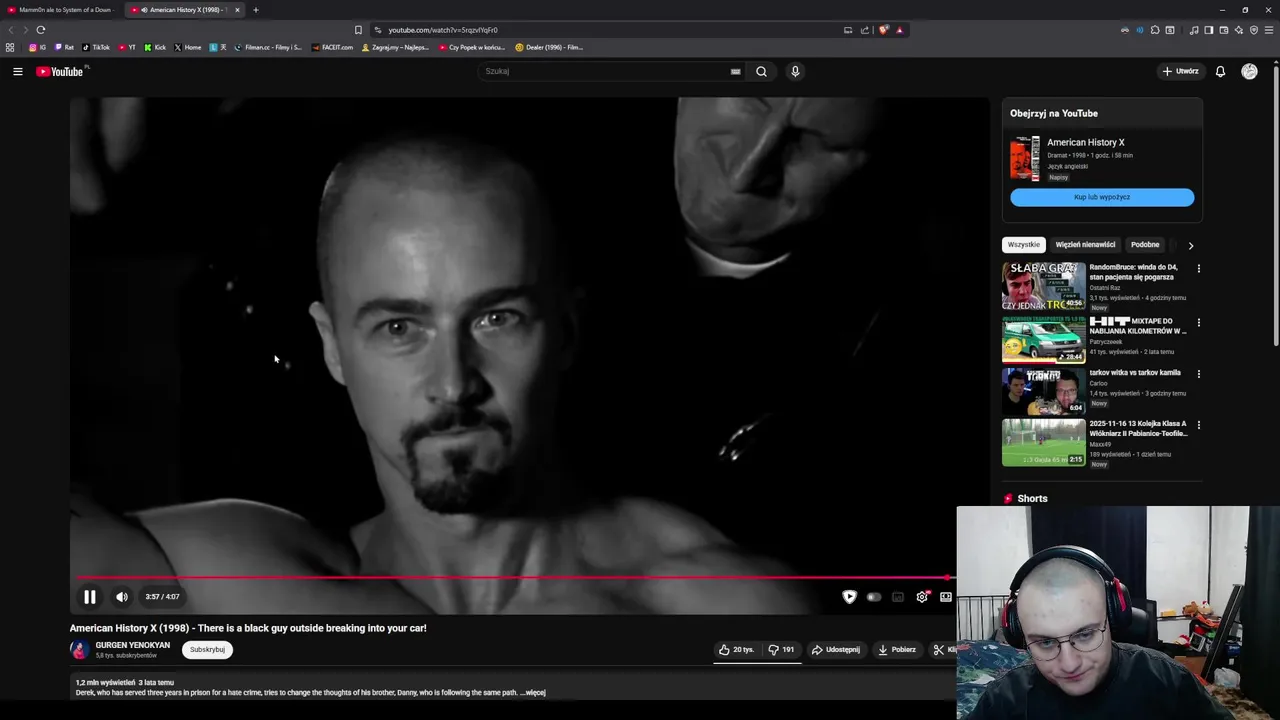
Task: Click the GURGEN YENOKYAN channel avatar
Action: pyautogui.click(x=79, y=650)
